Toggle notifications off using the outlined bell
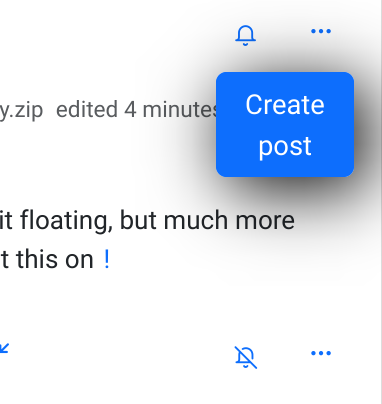The height and width of the screenshot is (404, 382). (246, 35)
